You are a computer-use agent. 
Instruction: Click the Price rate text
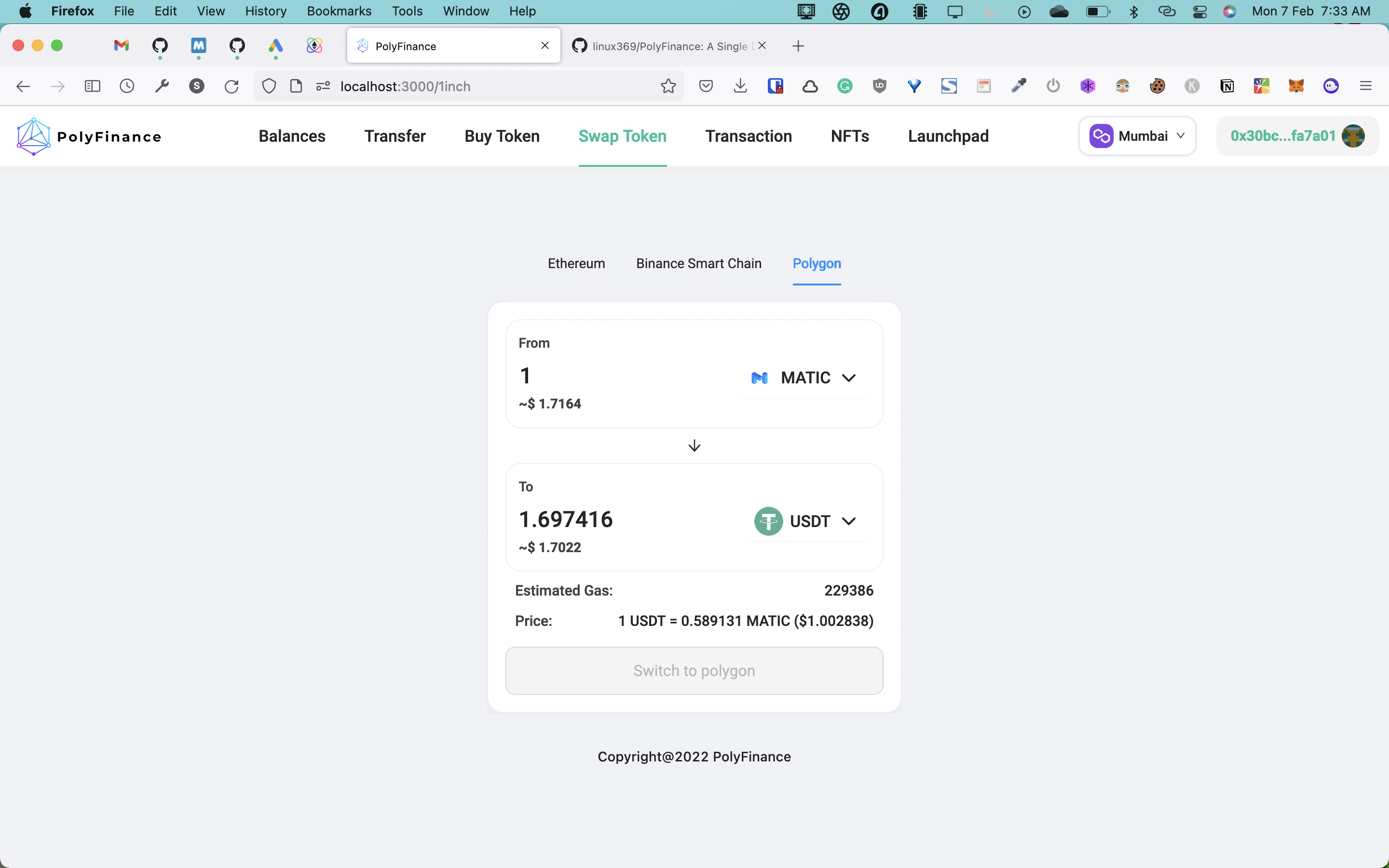click(746, 621)
